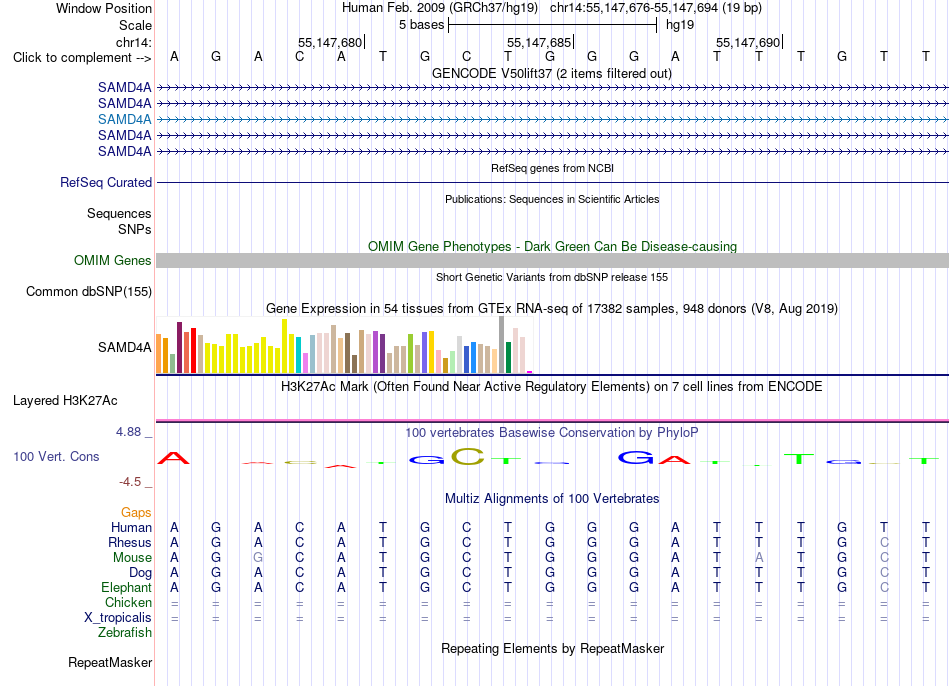Click the large olive C in the PhyloP logo
The width and height of the screenshot is (950, 686).
click(x=468, y=456)
